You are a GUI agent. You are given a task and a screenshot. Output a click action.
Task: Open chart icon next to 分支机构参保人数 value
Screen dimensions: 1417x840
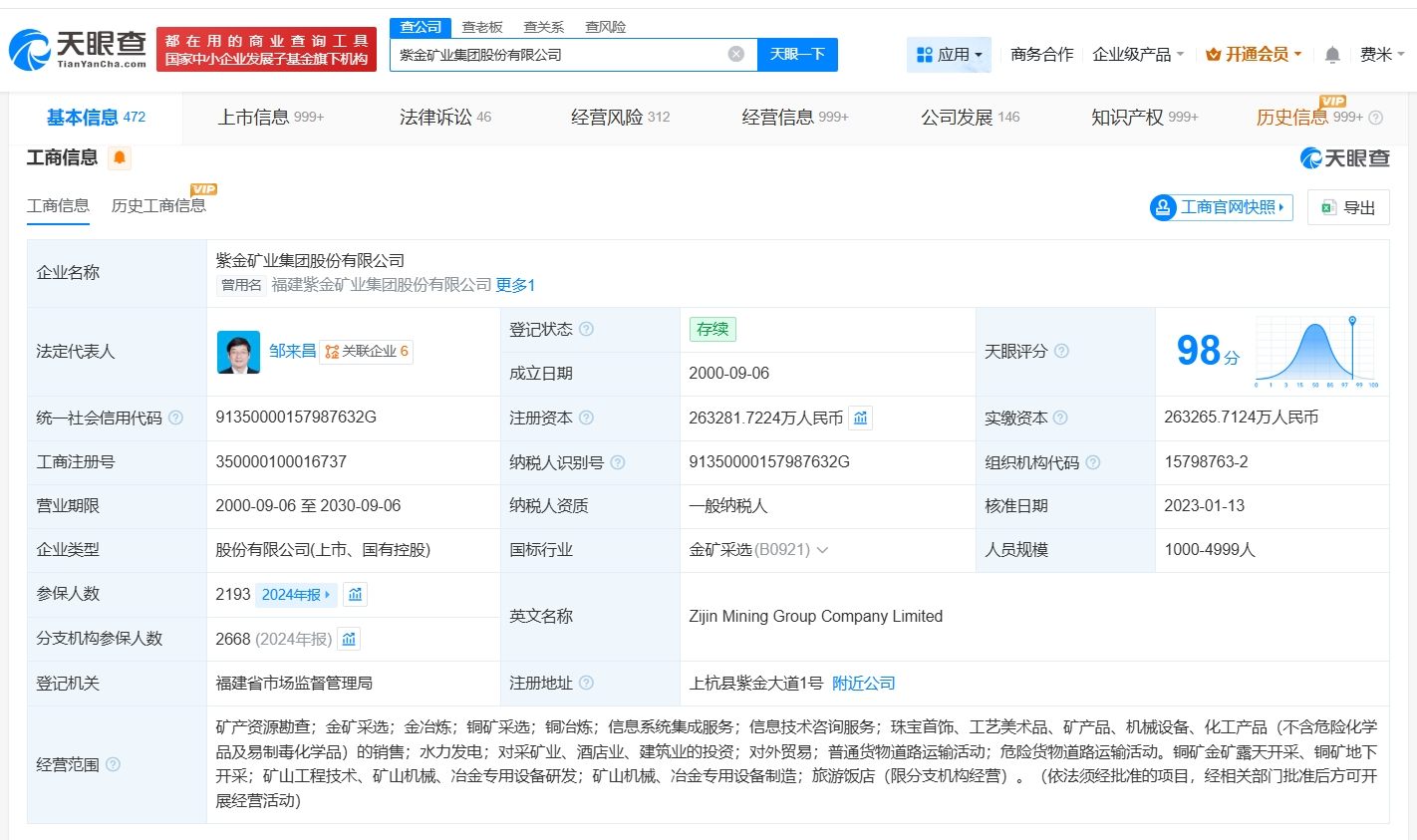pyautogui.click(x=349, y=639)
